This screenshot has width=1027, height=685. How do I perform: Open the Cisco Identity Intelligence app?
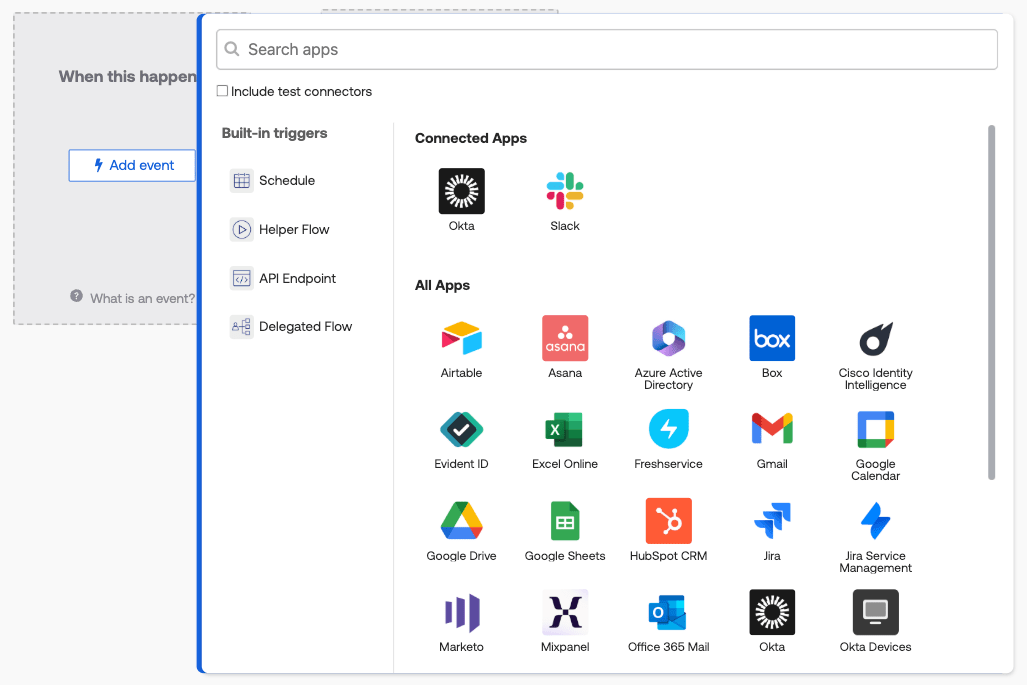click(875, 338)
